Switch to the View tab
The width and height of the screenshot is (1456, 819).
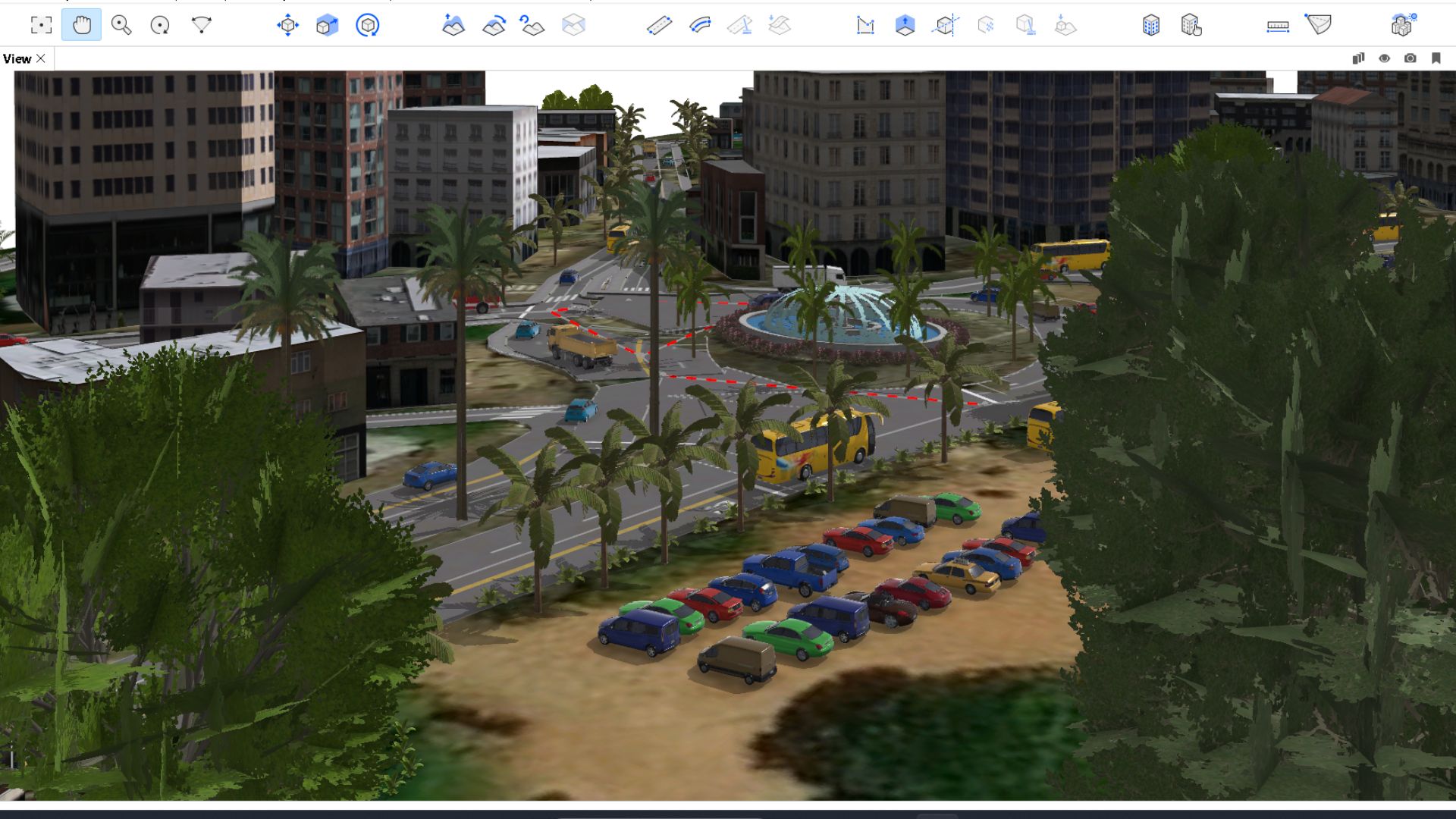coord(17,58)
